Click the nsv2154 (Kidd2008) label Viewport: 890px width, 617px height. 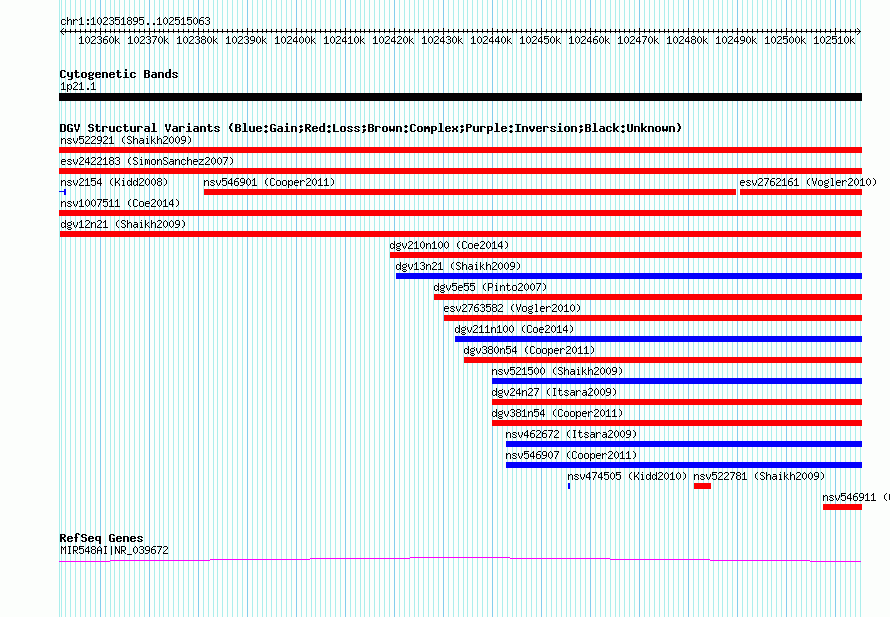coord(114,182)
